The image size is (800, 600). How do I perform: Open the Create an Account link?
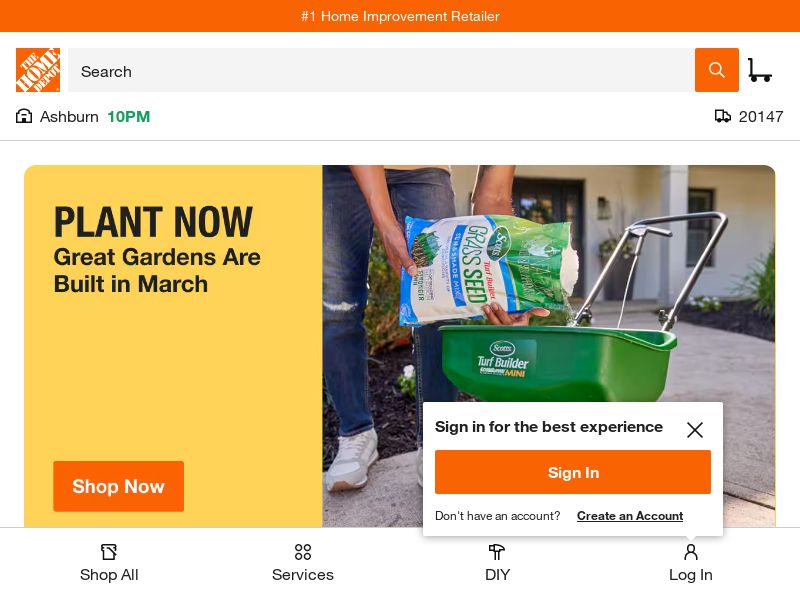(630, 516)
